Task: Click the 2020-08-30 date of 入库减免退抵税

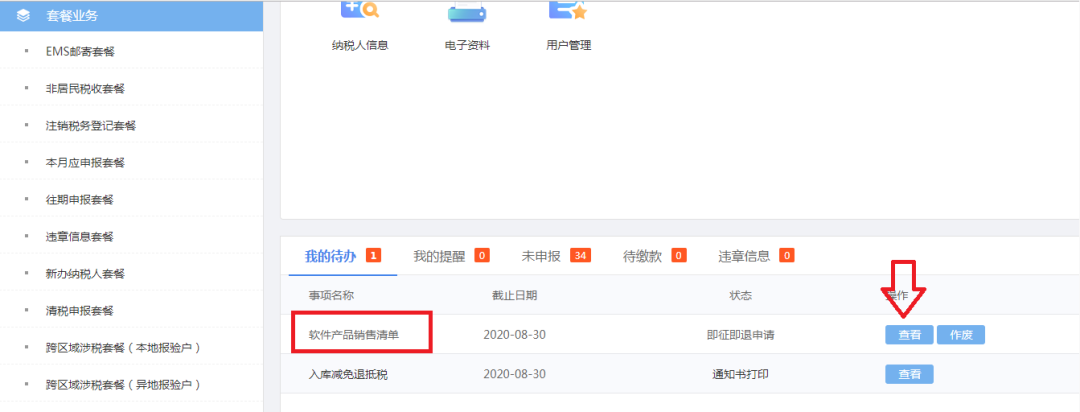Action: pos(515,374)
